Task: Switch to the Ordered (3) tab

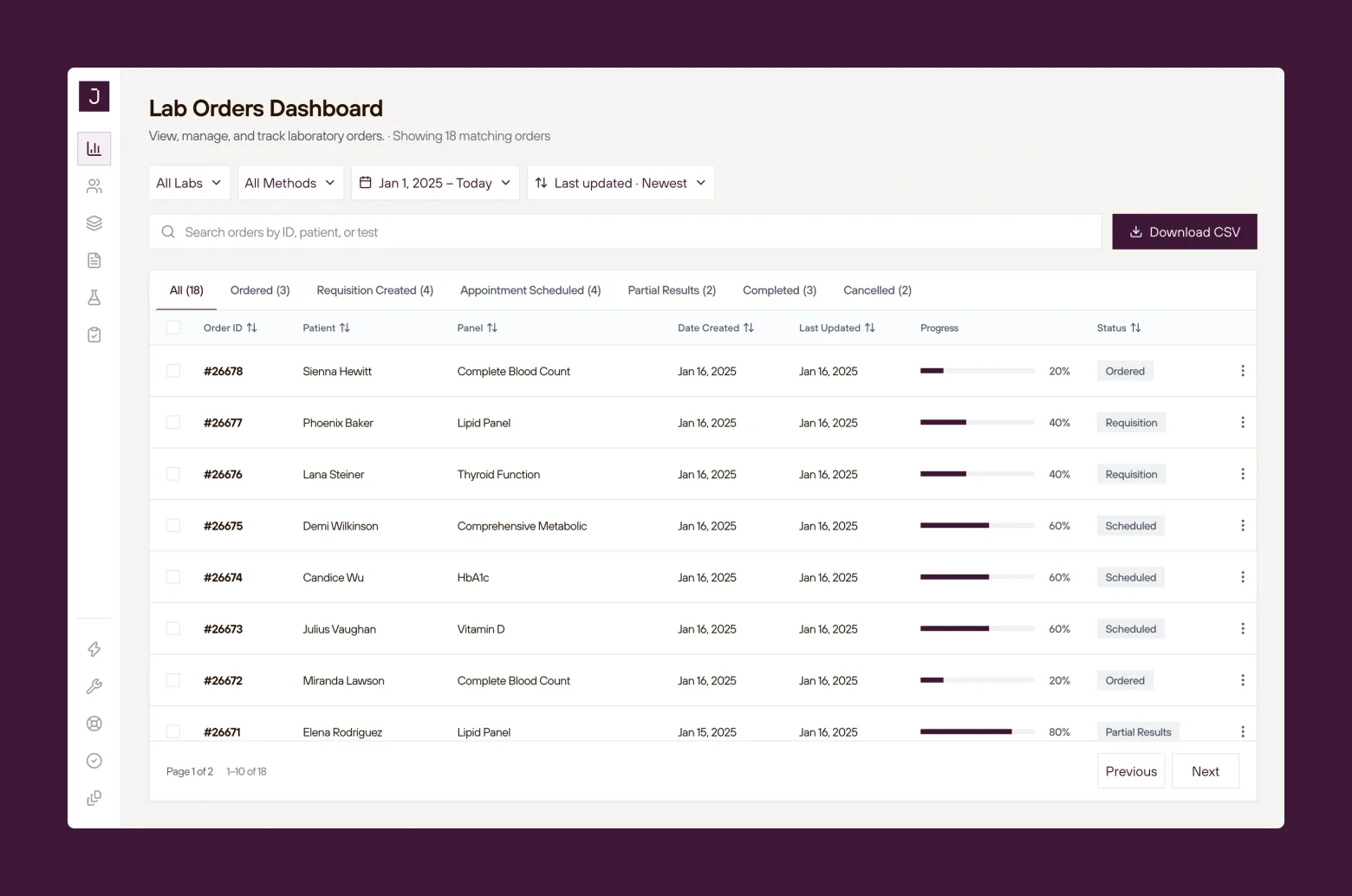Action: 260,290
